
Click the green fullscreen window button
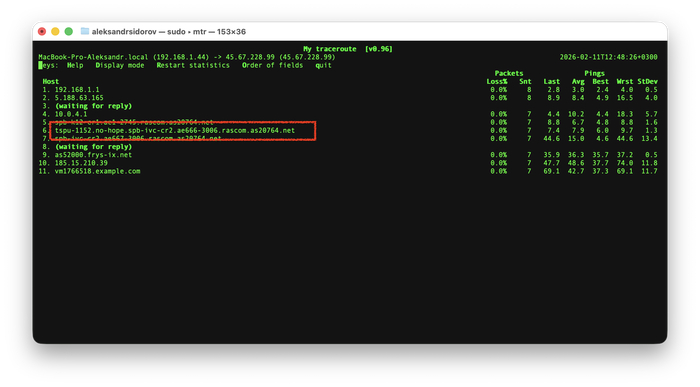(x=69, y=31)
